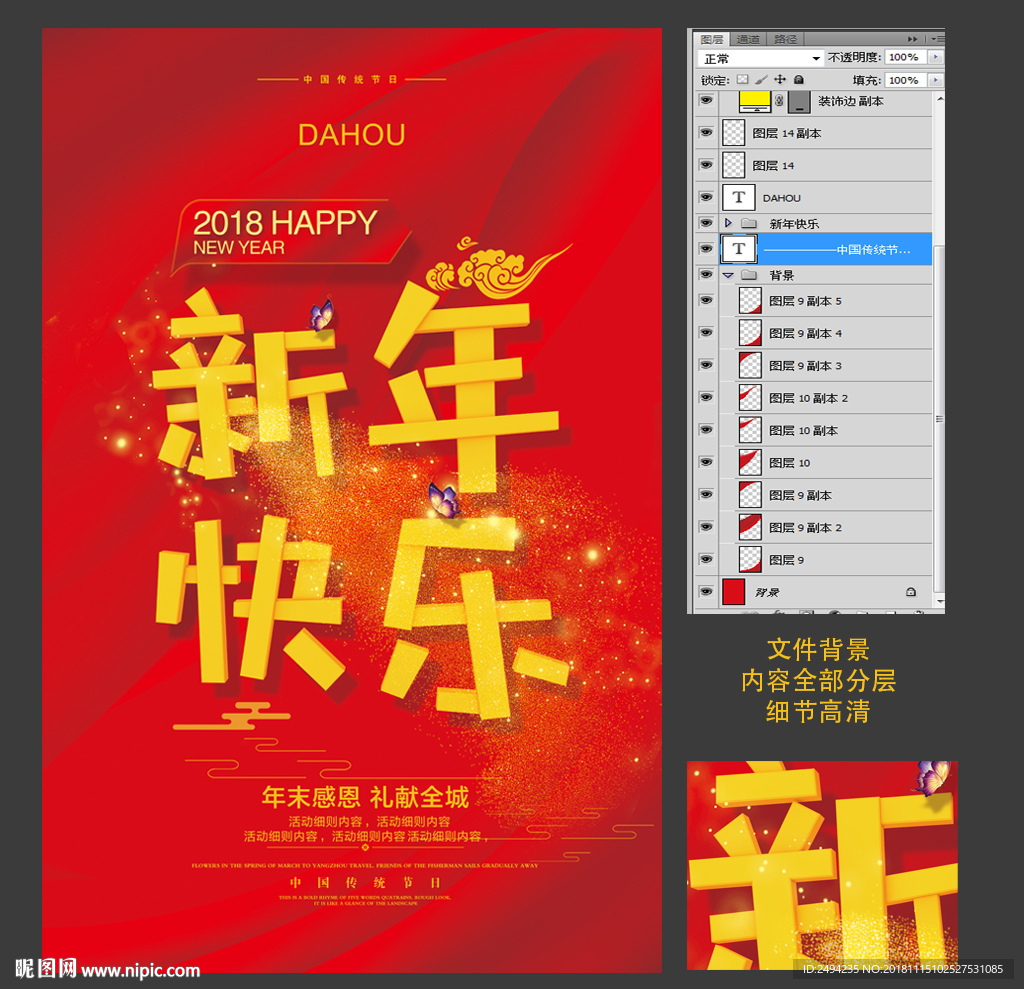Click the T text icon of DAHOU layer
This screenshot has height=989, width=1024.
click(x=739, y=197)
